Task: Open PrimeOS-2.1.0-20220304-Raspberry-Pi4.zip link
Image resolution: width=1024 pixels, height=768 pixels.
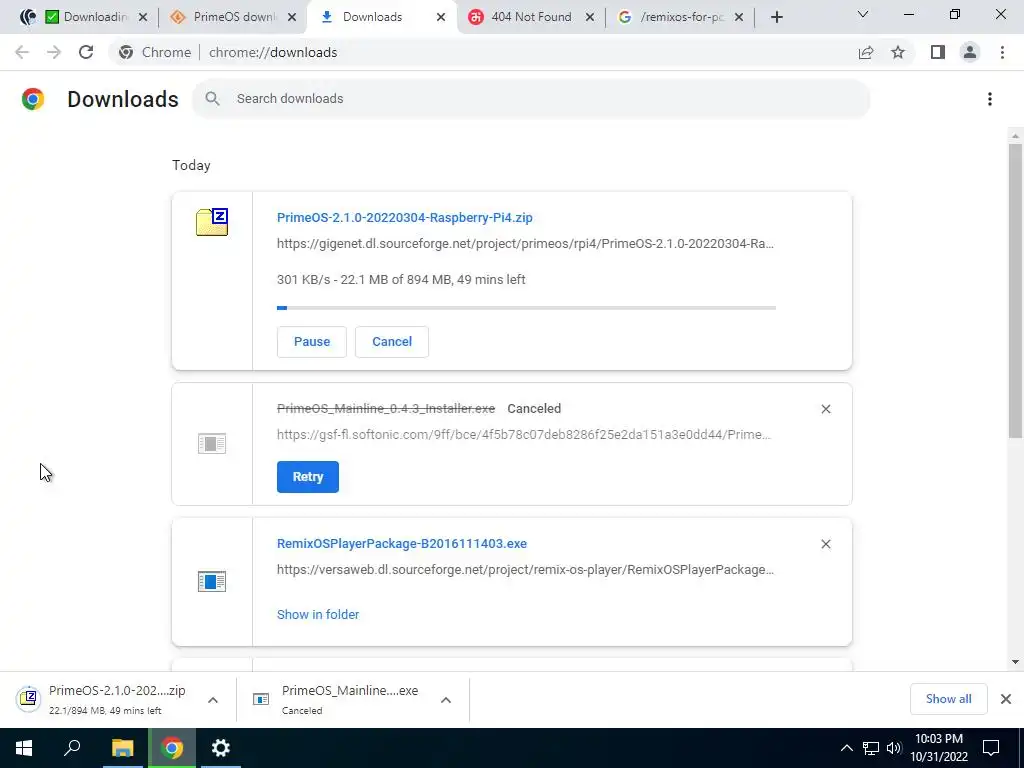Action: click(405, 217)
